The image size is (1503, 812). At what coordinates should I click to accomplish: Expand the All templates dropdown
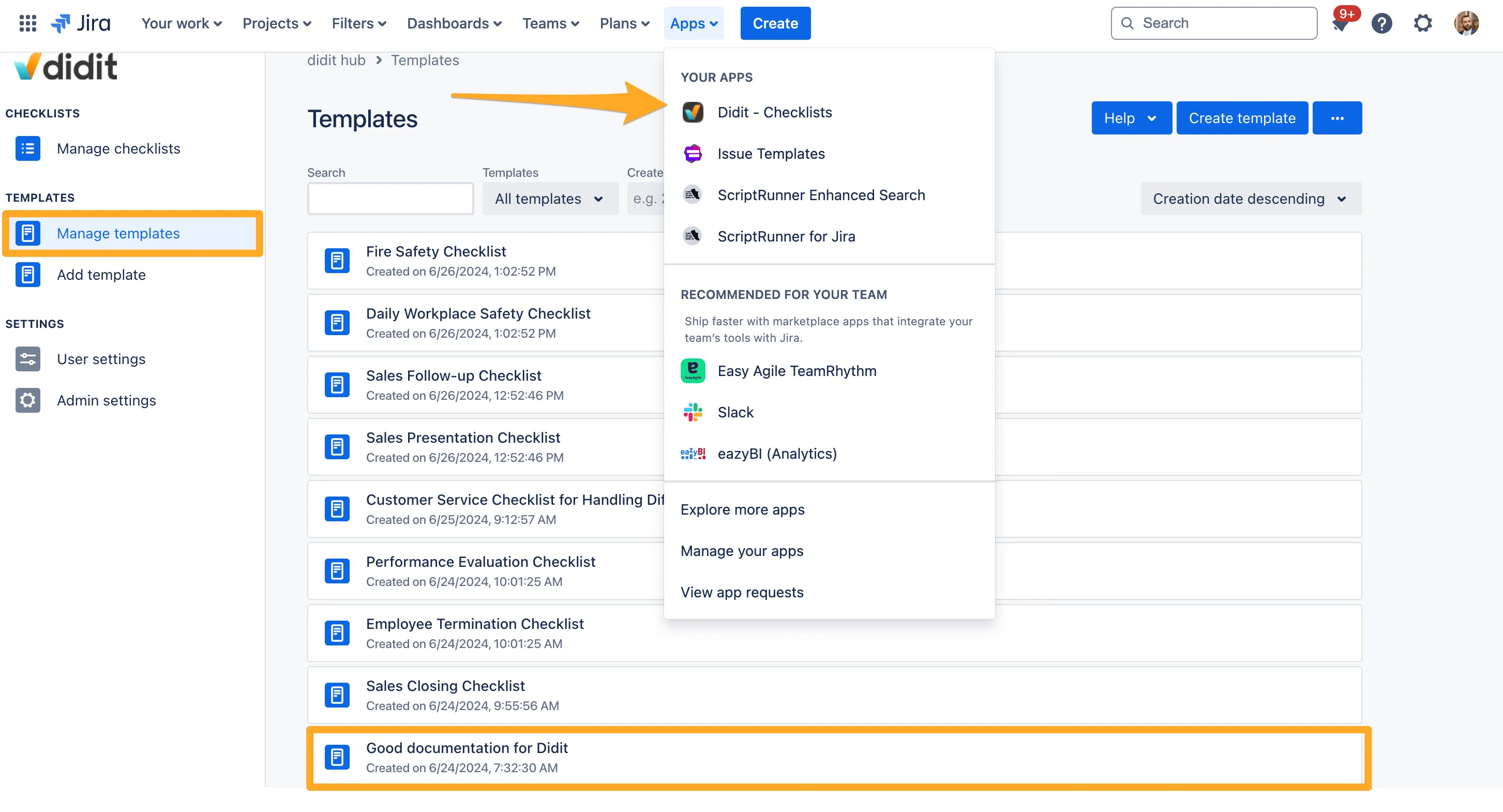550,199
